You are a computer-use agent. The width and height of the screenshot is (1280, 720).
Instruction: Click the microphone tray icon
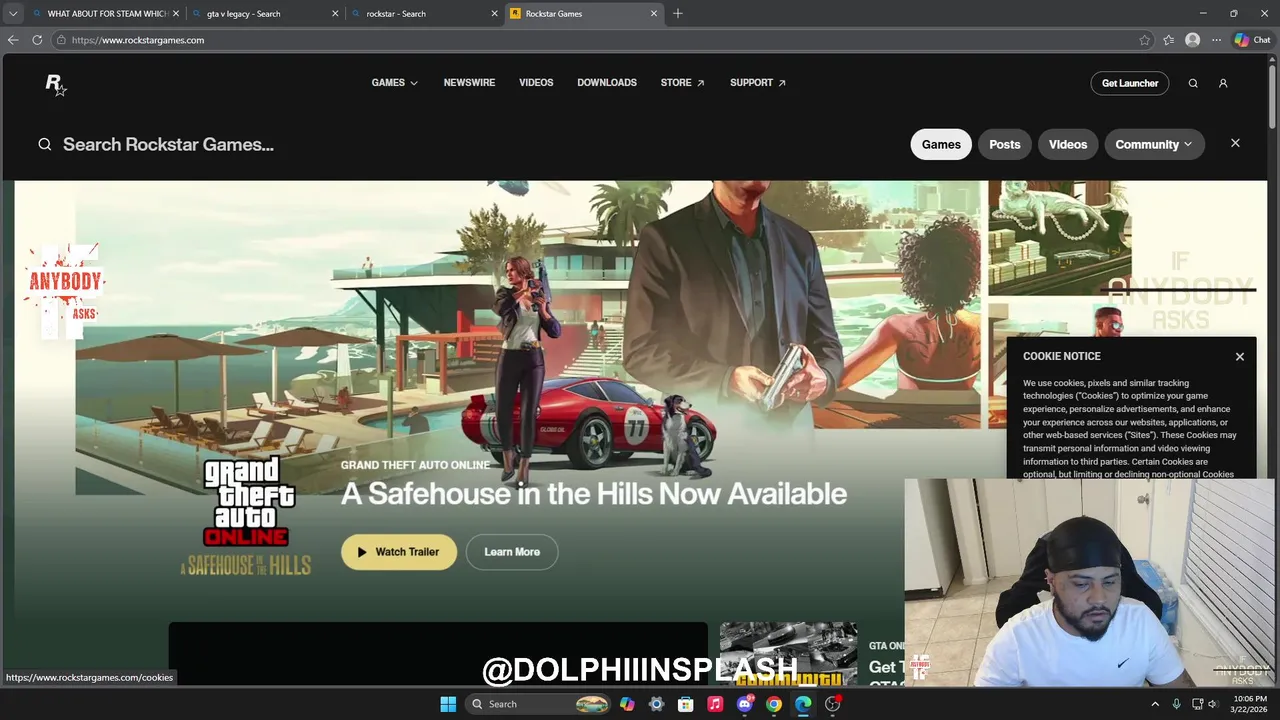tap(1177, 704)
